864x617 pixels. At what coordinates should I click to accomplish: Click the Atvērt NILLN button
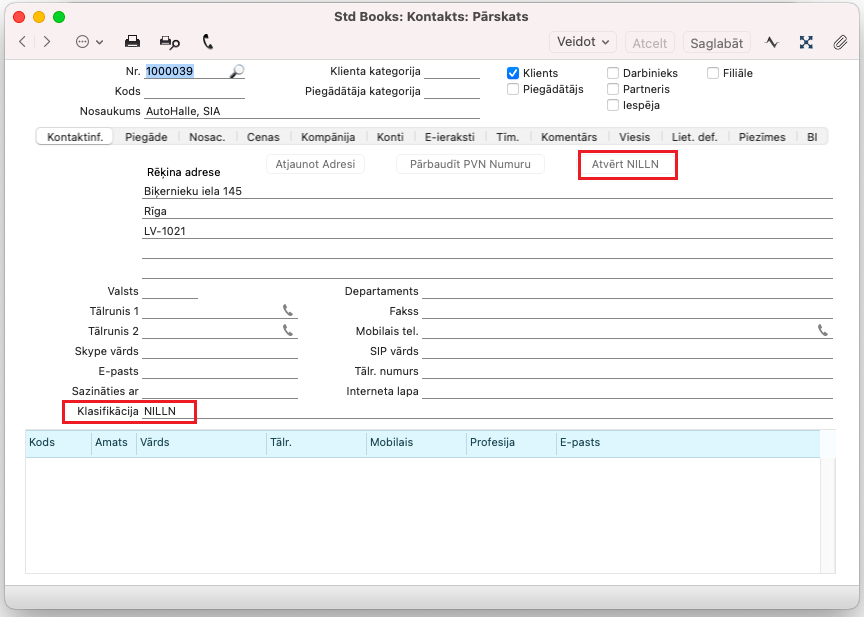click(628, 164)
